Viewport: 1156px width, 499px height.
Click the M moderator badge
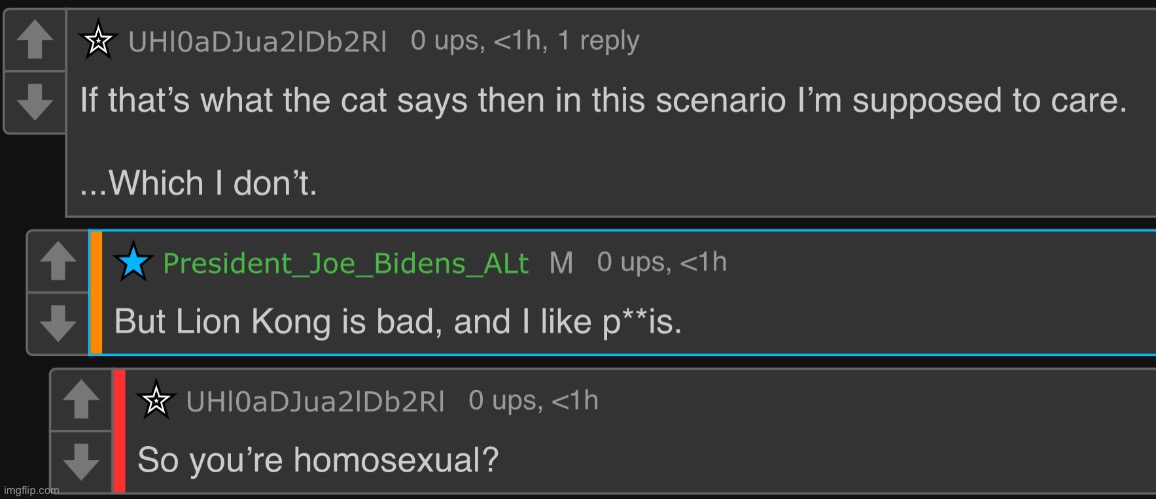561,263
